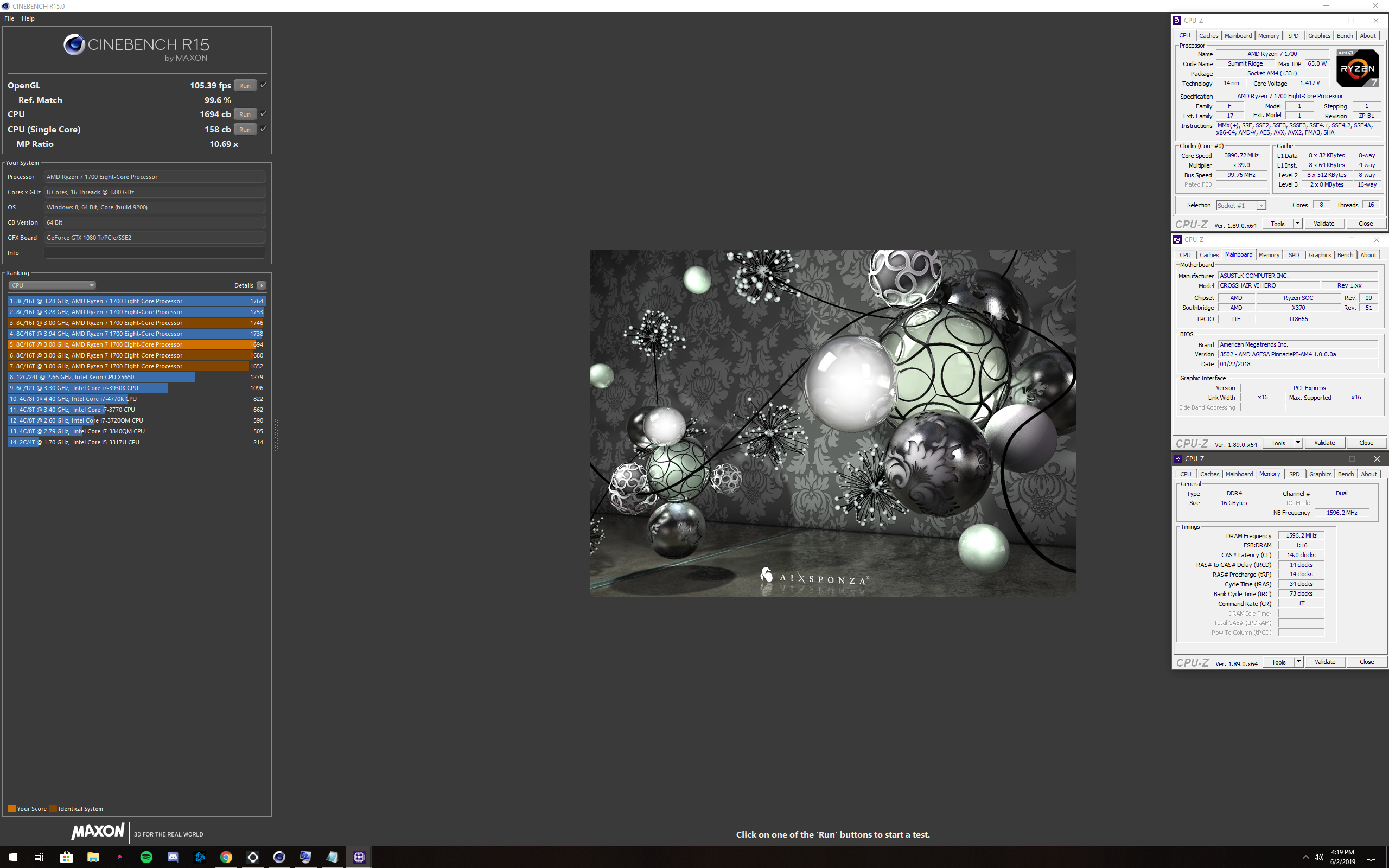1389x868 pixels.
Task: Toggle the CPU test checkmark
Action: 264,114
